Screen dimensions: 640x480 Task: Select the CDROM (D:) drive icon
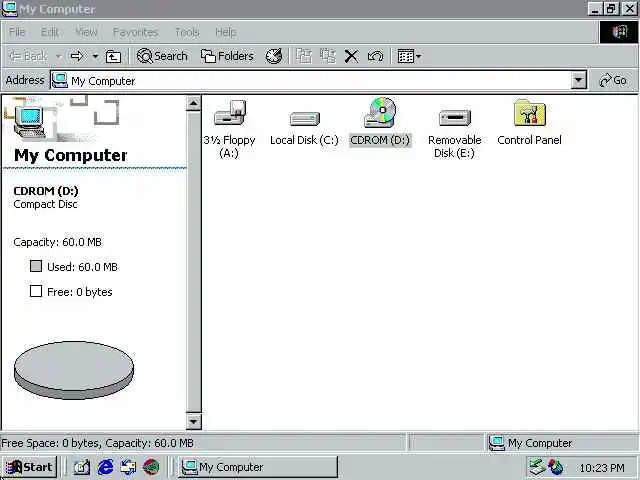[x=380, y=112]
